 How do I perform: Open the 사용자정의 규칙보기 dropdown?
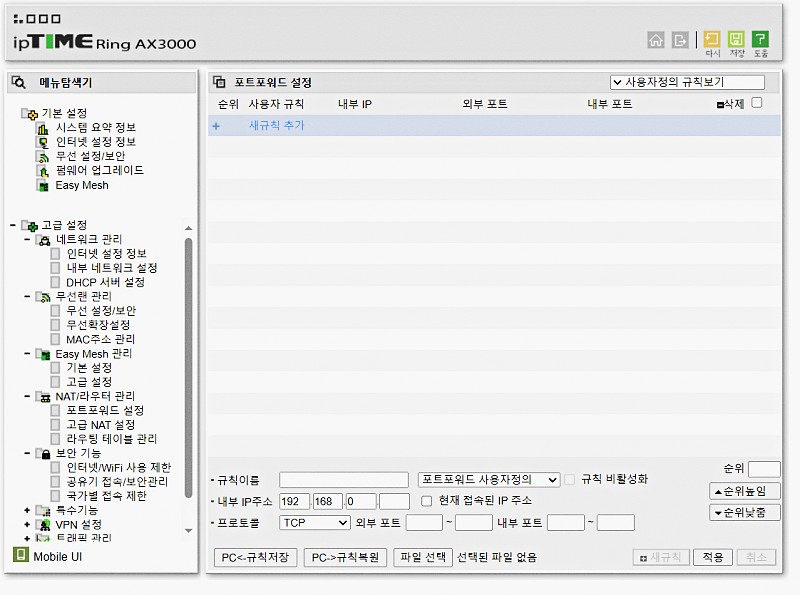tap(687, 83)
